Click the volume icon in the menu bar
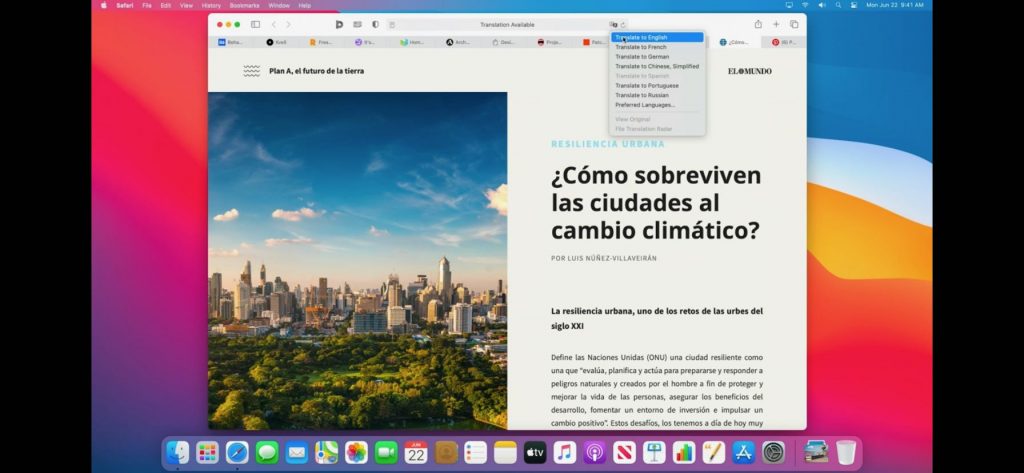This screenshot has width=1024, height=473. pyautogui.click(x=822, y=5)
